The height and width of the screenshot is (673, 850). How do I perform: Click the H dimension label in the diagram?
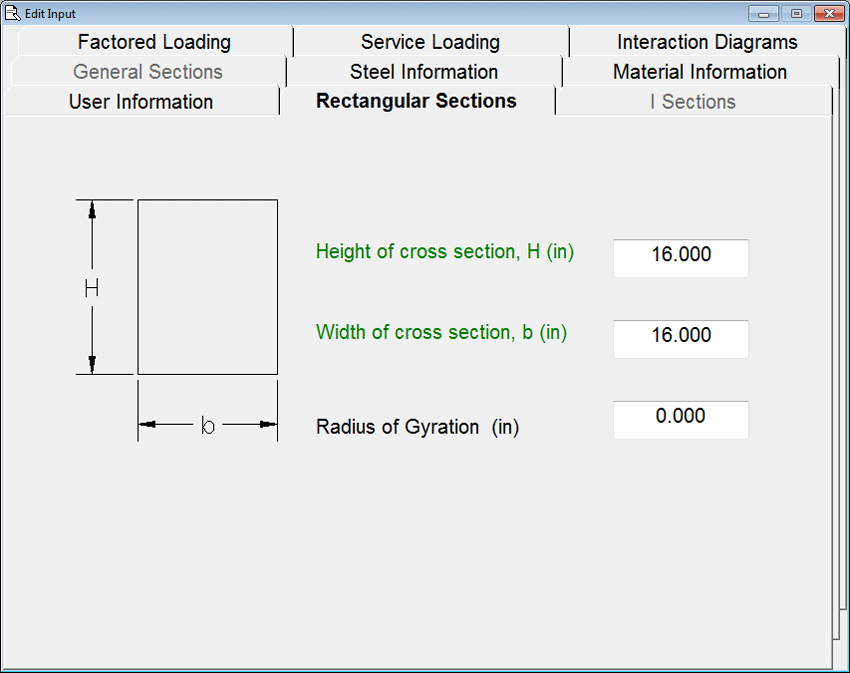coord(91,288)
